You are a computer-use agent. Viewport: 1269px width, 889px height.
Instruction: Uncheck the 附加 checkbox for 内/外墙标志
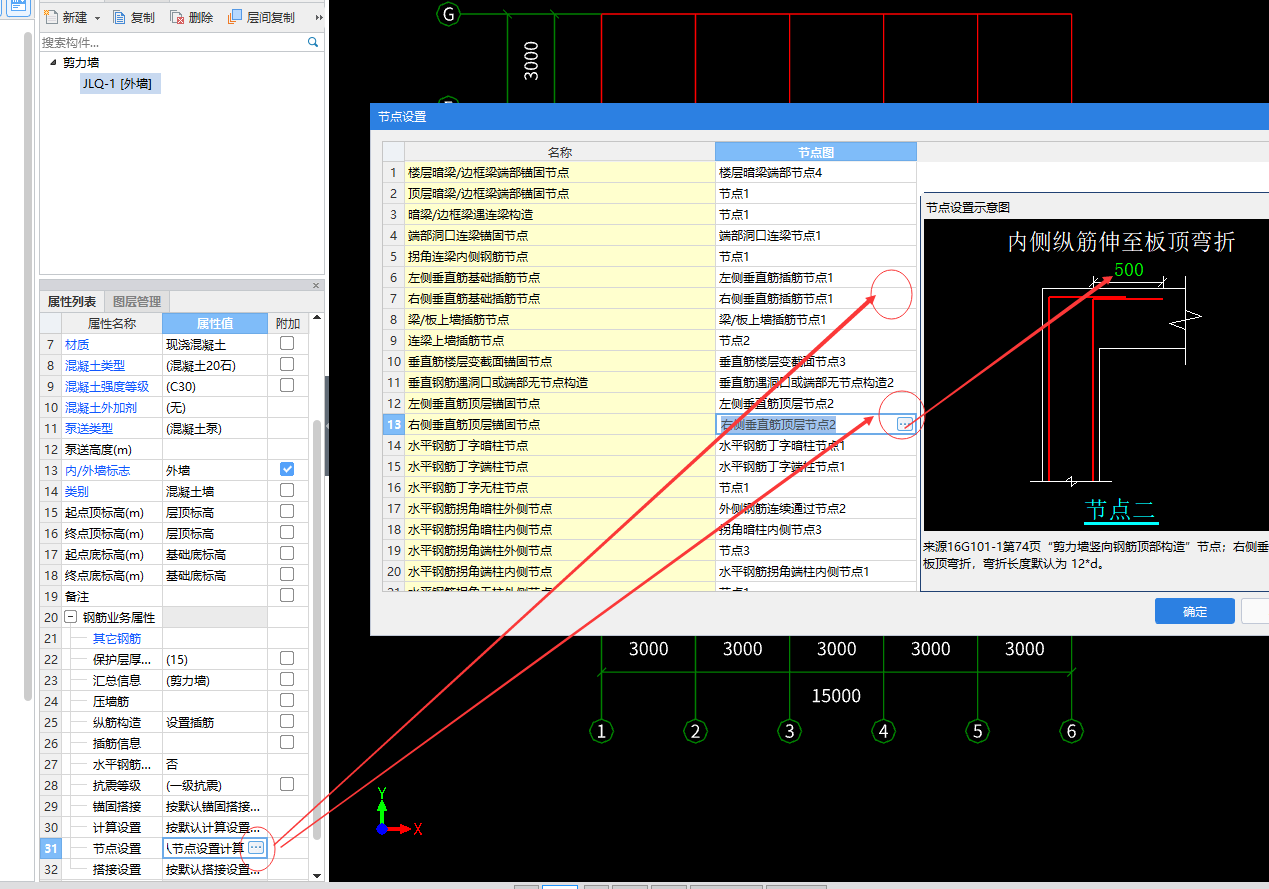(287, 469)
